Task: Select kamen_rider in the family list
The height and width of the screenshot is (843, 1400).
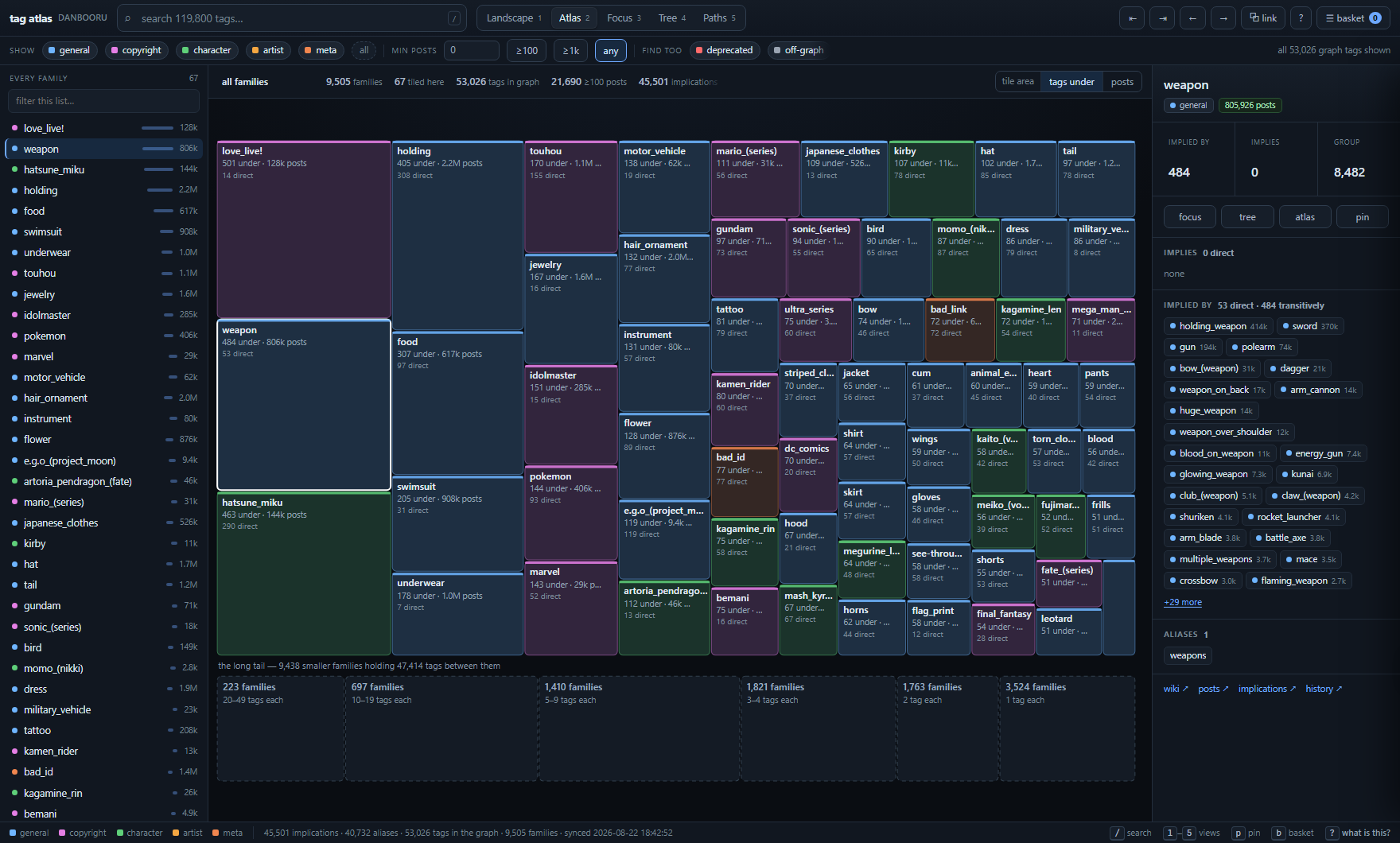Action: point(103,751)
